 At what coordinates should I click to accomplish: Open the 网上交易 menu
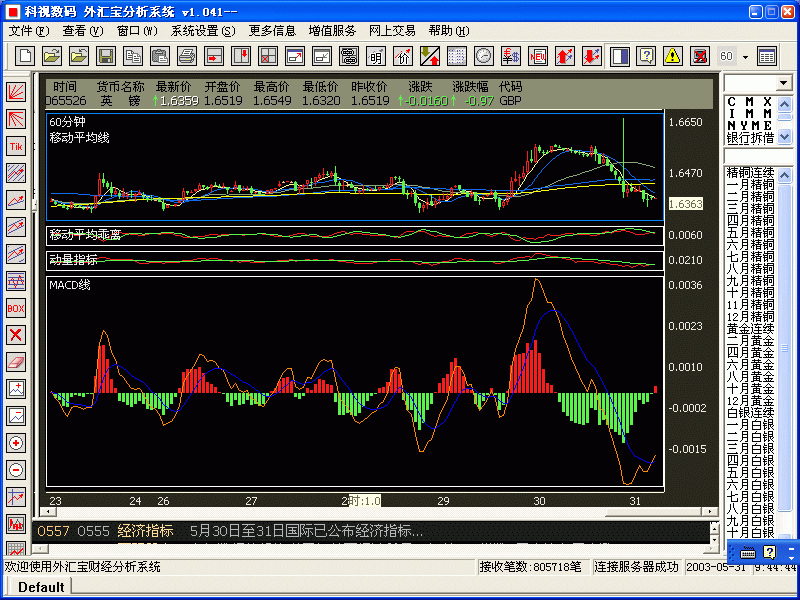pos(392,31)
